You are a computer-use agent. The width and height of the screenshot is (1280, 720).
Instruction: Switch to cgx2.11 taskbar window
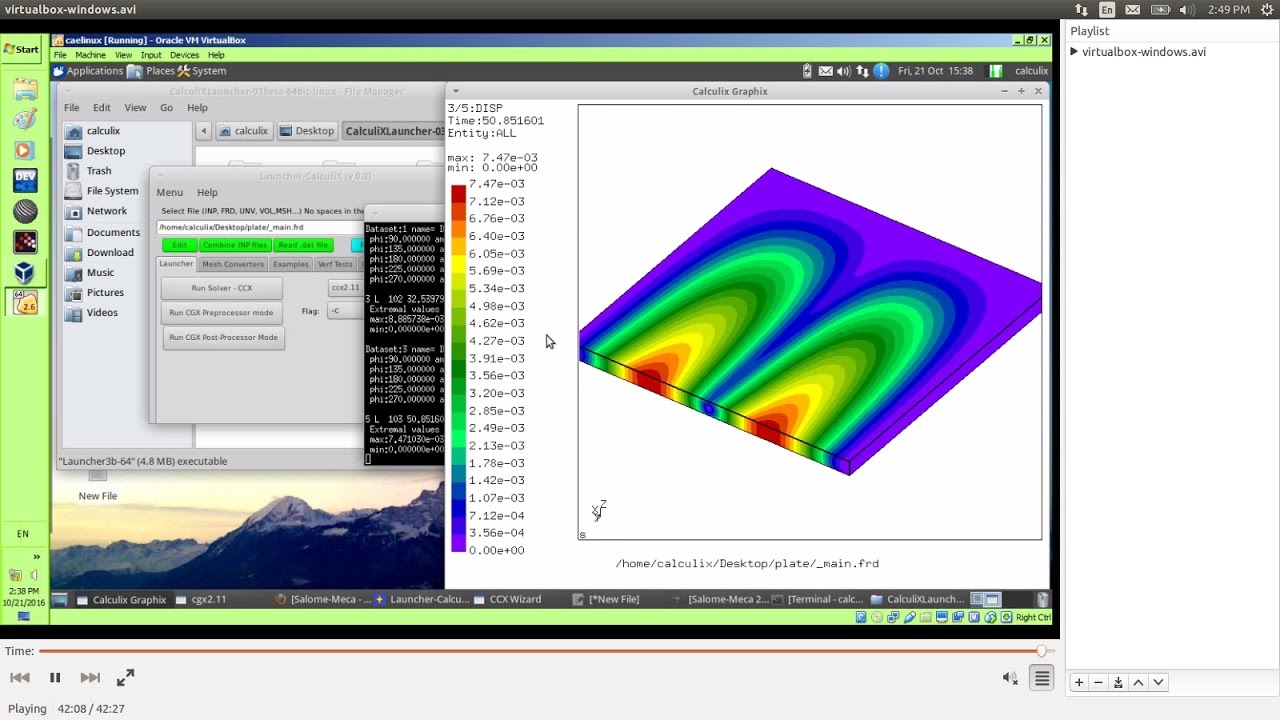pos(201,600)
